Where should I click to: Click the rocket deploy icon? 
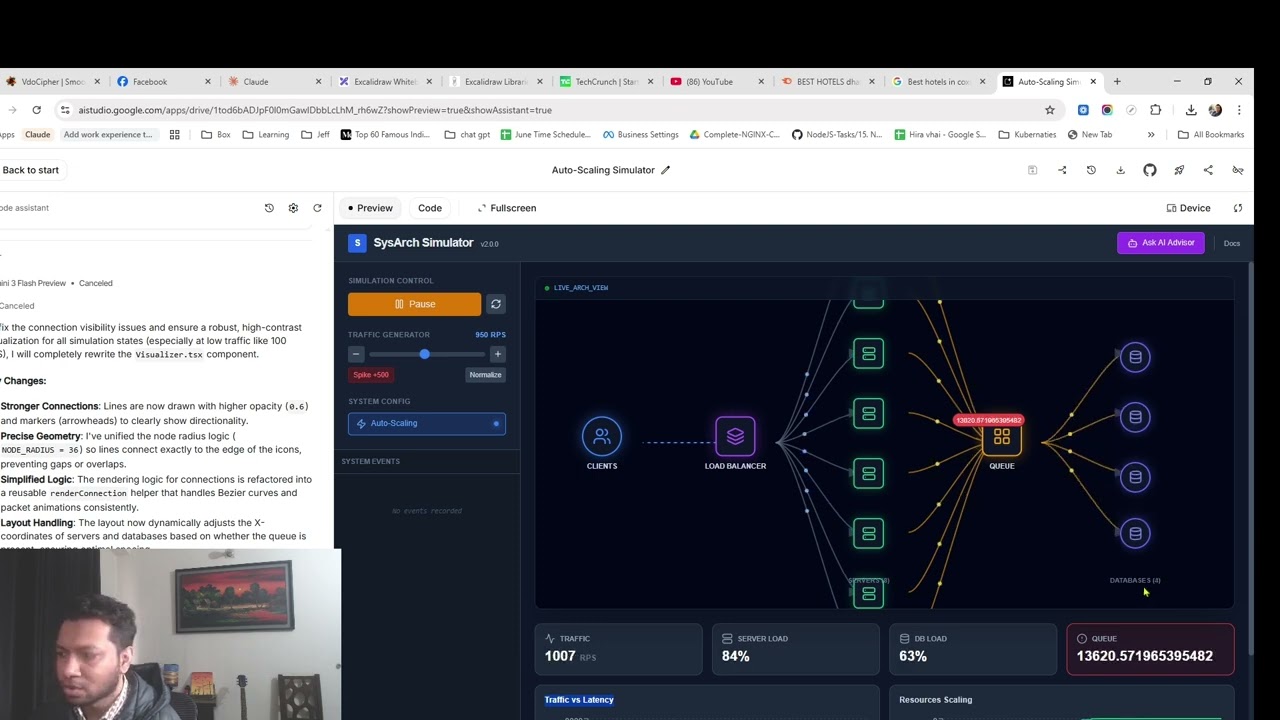tap(1179, 170)
